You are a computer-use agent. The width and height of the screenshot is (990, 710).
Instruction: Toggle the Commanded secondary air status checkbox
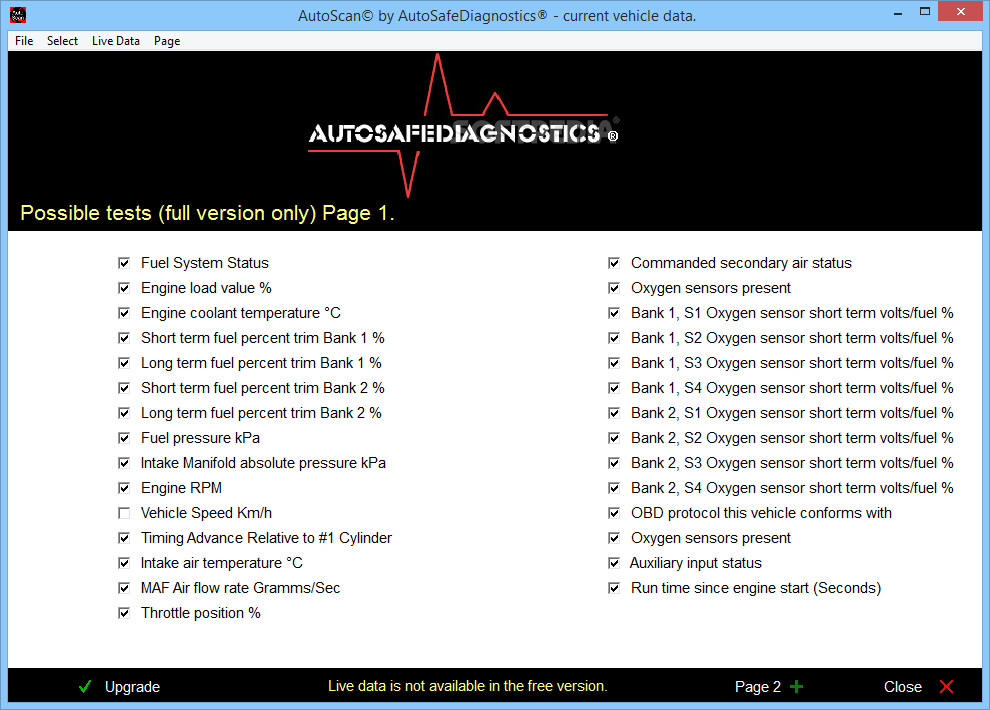[x=614, y=262]
